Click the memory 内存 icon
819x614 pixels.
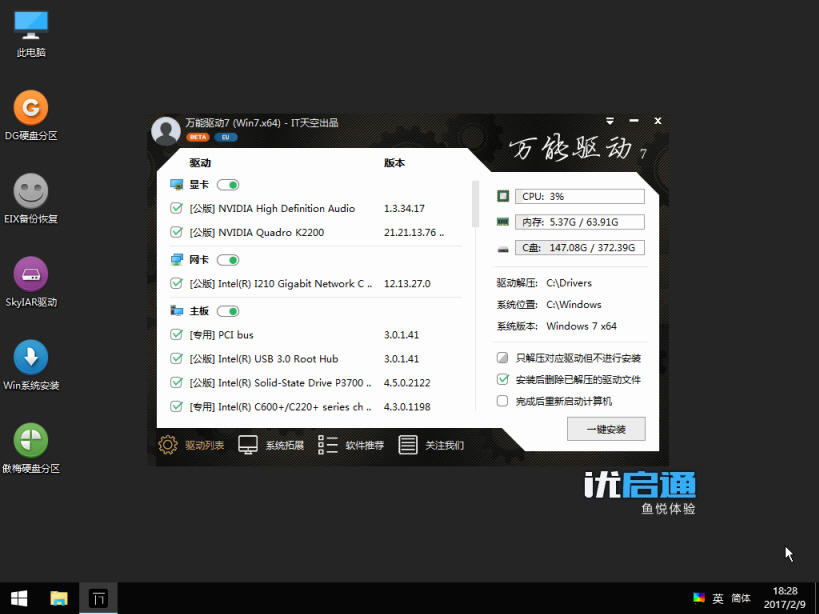tap(502, 222)
